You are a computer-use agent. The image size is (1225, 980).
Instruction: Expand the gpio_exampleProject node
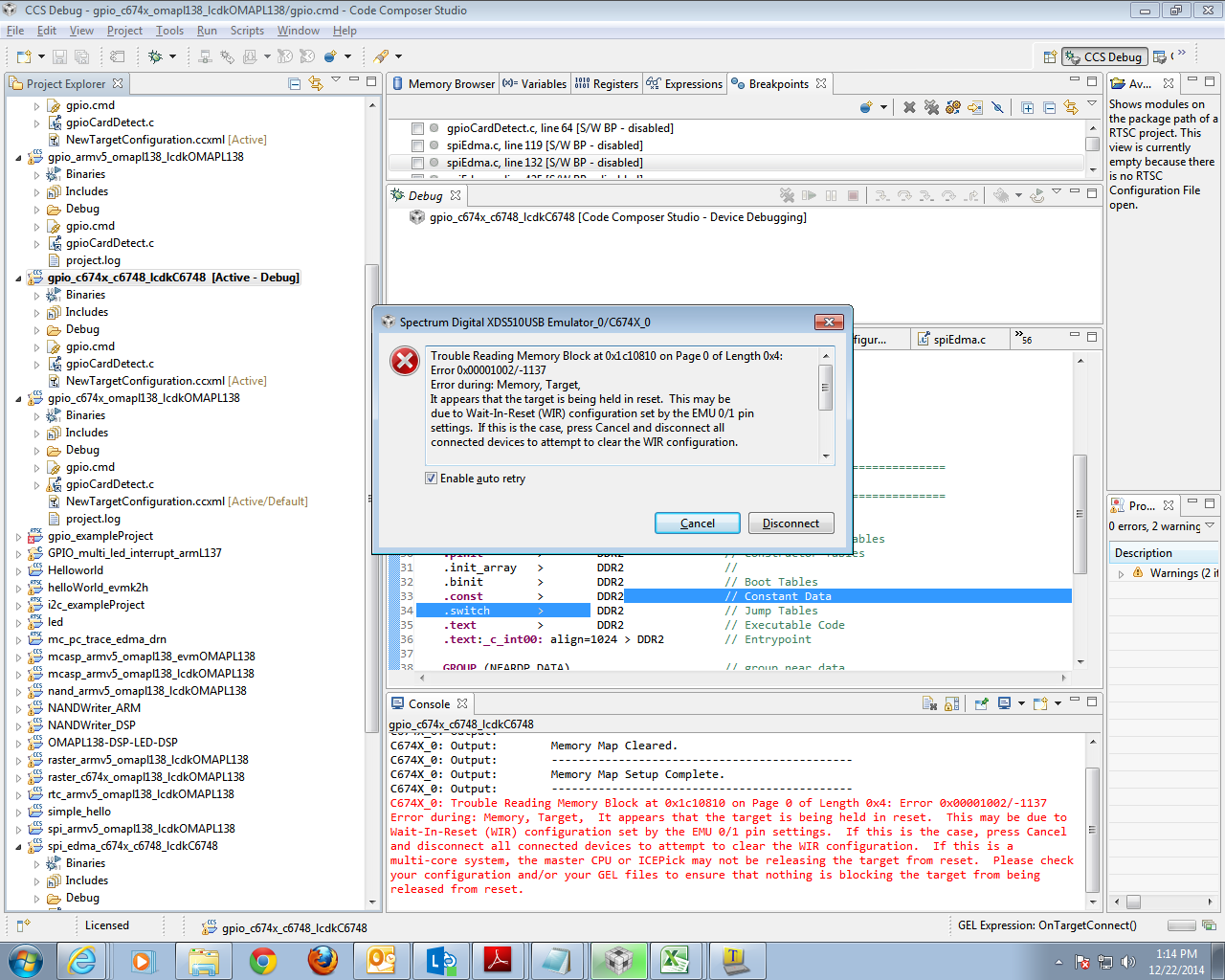click(x=19, y=537)
